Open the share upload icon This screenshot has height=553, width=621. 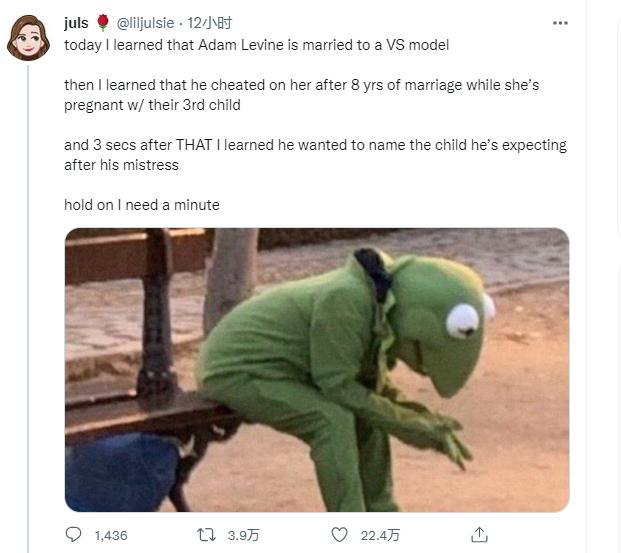click(x=479, y=535)
